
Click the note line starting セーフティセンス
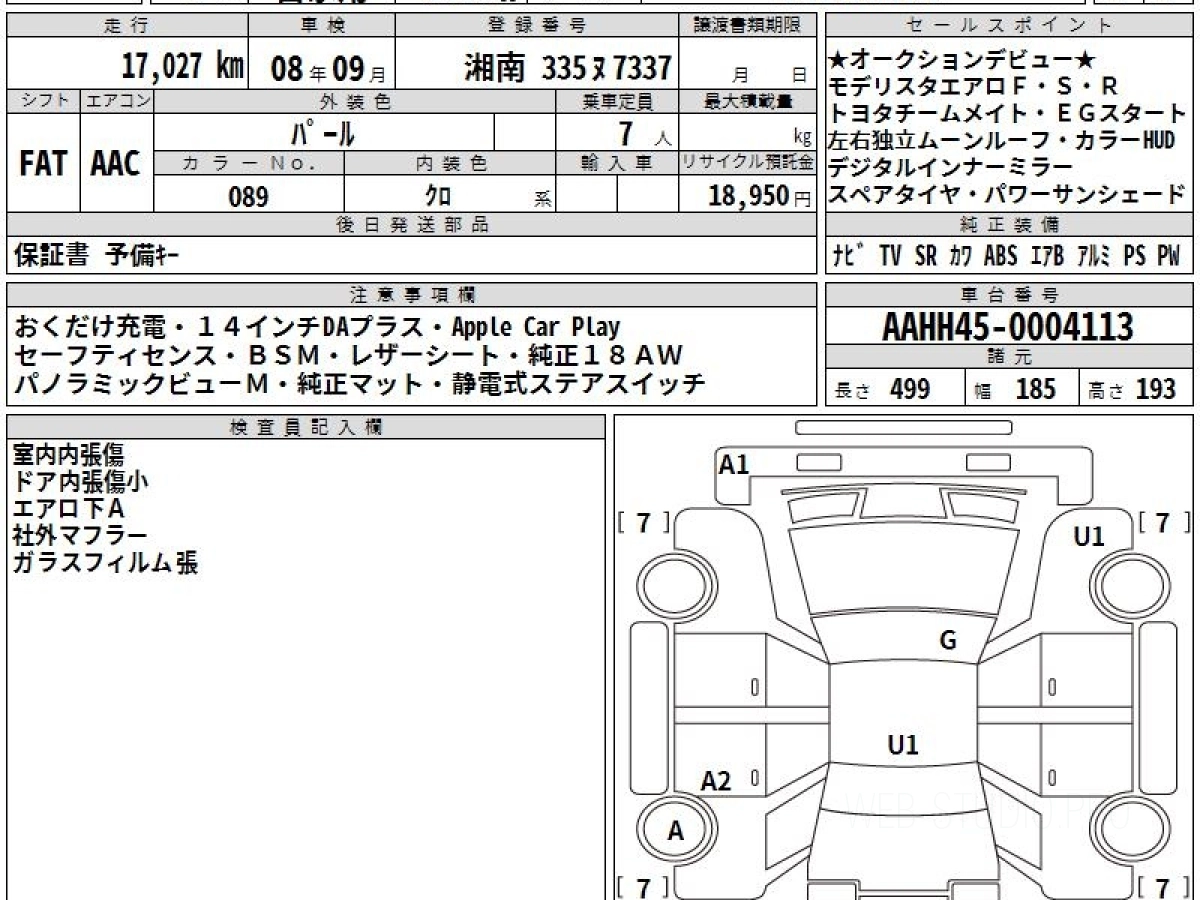349,355
